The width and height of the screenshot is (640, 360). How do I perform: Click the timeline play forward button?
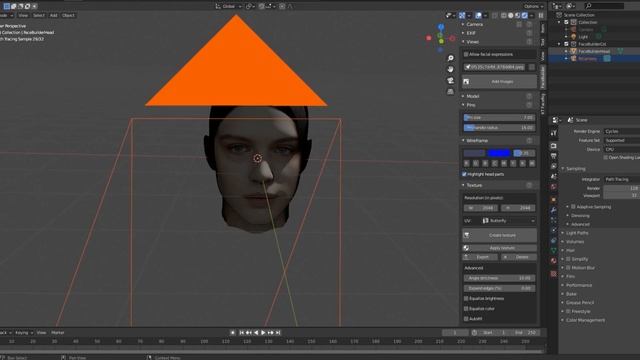[x=263, y=333]
